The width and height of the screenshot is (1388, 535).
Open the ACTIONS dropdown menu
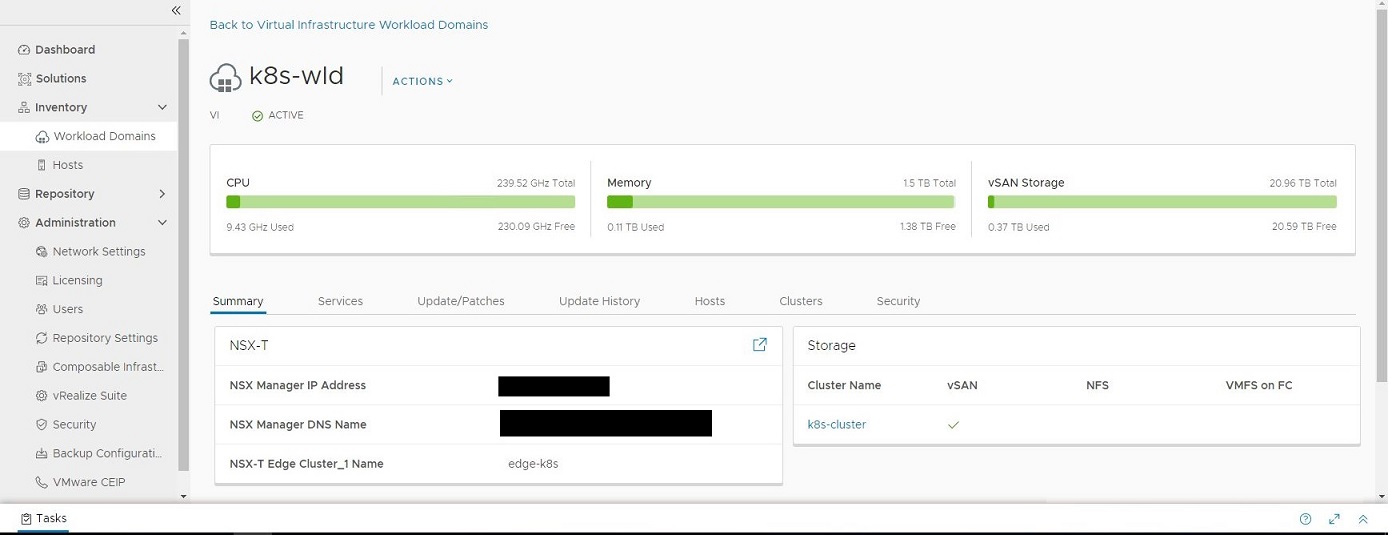point(422,82)
